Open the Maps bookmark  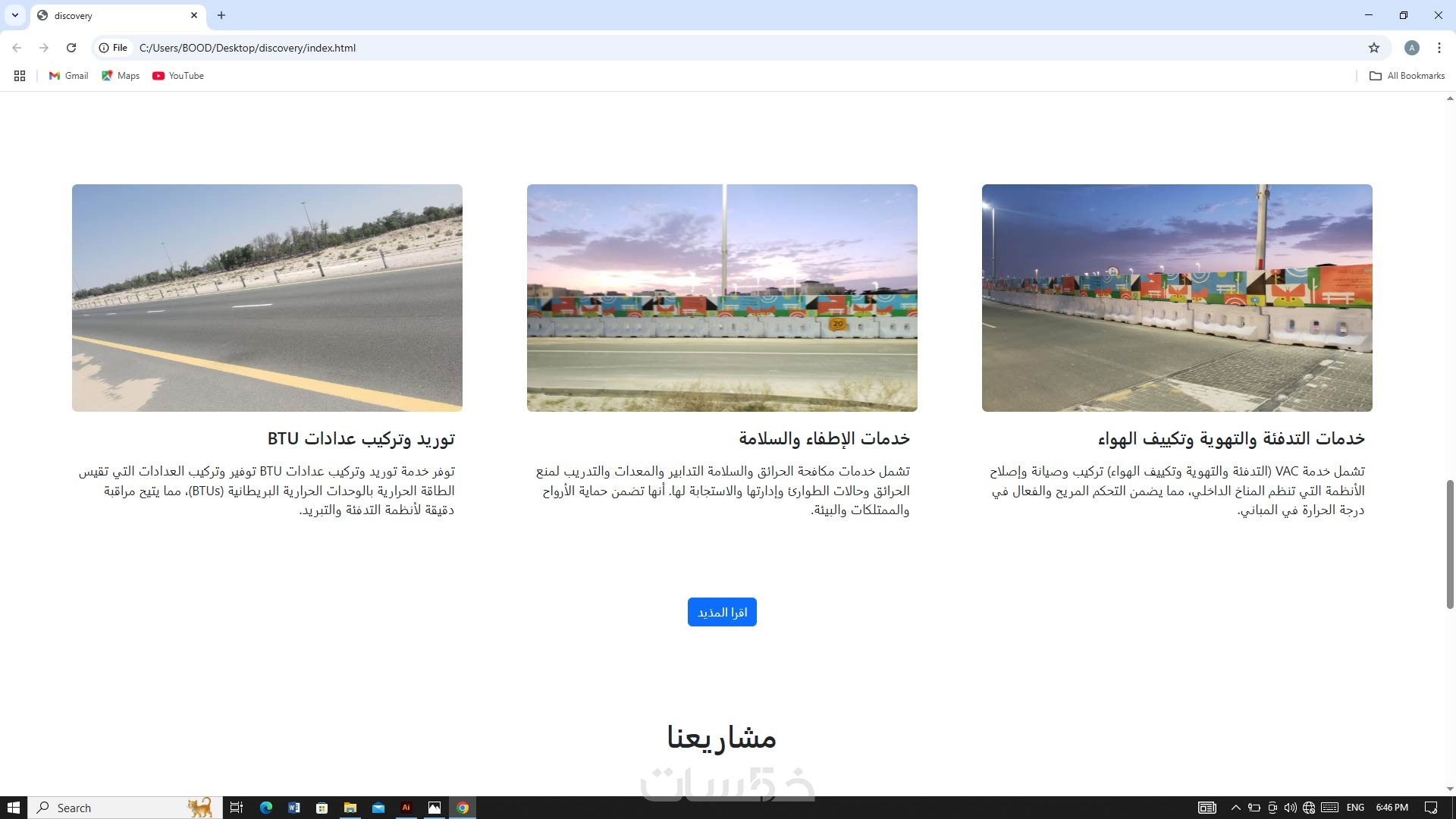point(121,76)
